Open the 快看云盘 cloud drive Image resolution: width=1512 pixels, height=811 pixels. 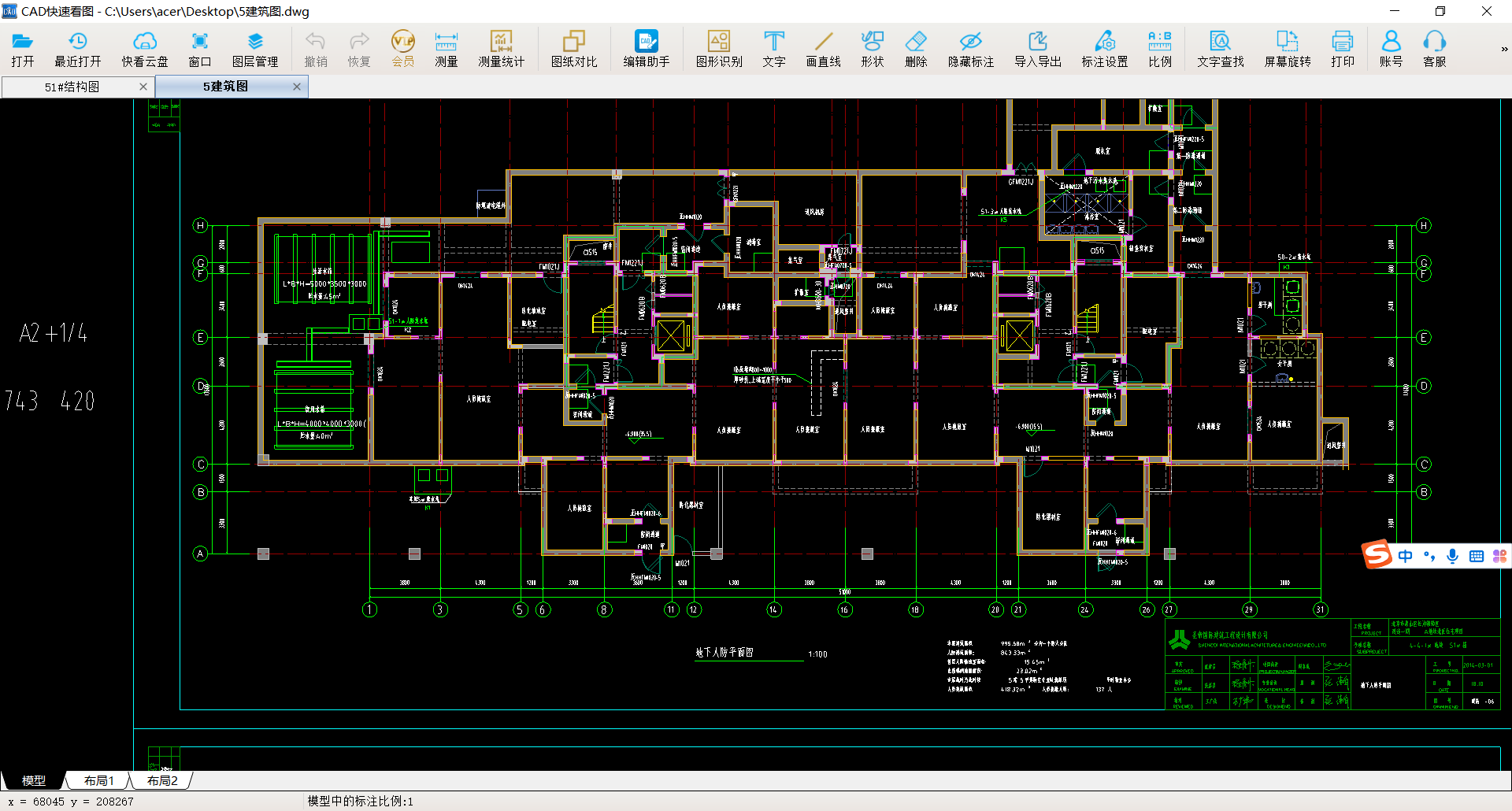coord(145,50)
